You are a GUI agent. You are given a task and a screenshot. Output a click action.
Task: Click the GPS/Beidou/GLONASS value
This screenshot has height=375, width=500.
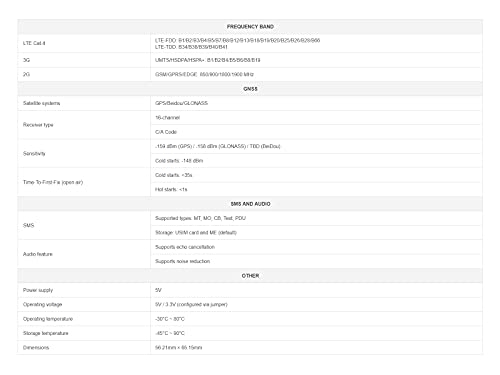181,103
